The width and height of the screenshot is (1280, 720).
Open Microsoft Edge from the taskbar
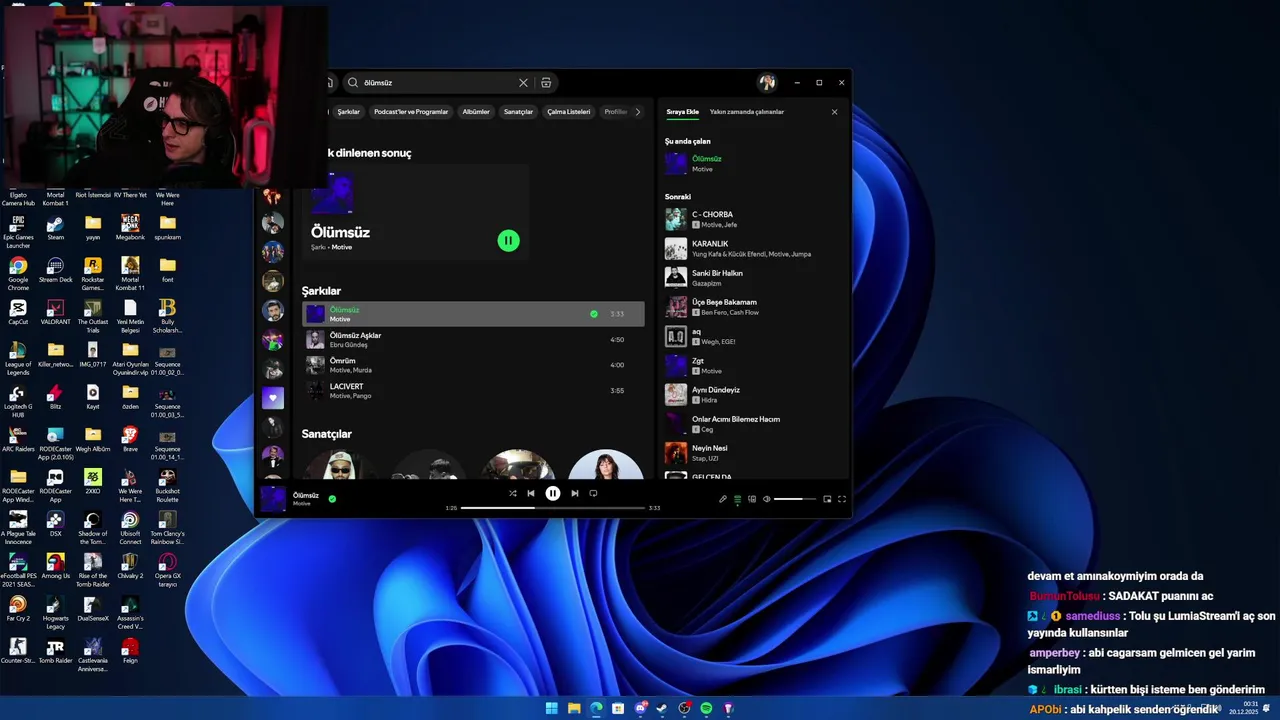pos(596,708)
